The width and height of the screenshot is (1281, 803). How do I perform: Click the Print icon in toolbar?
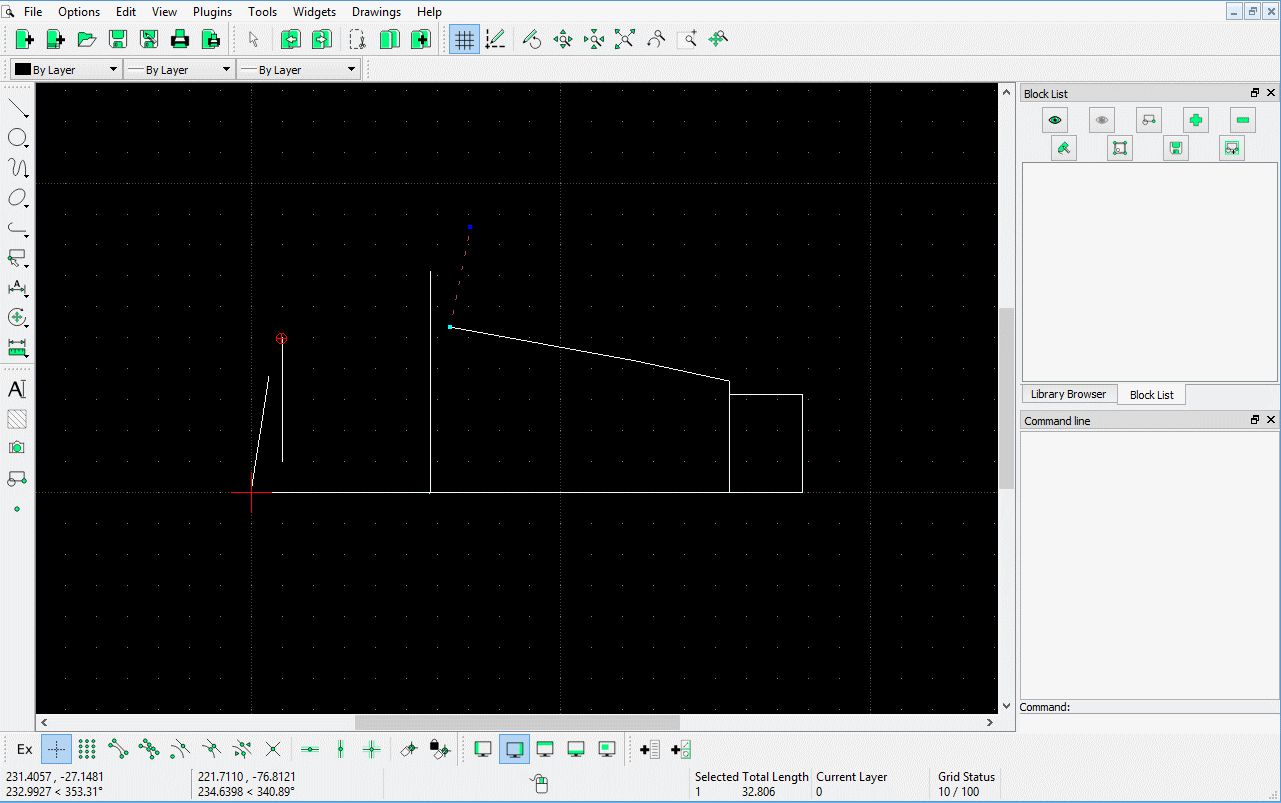coord(180,39)
